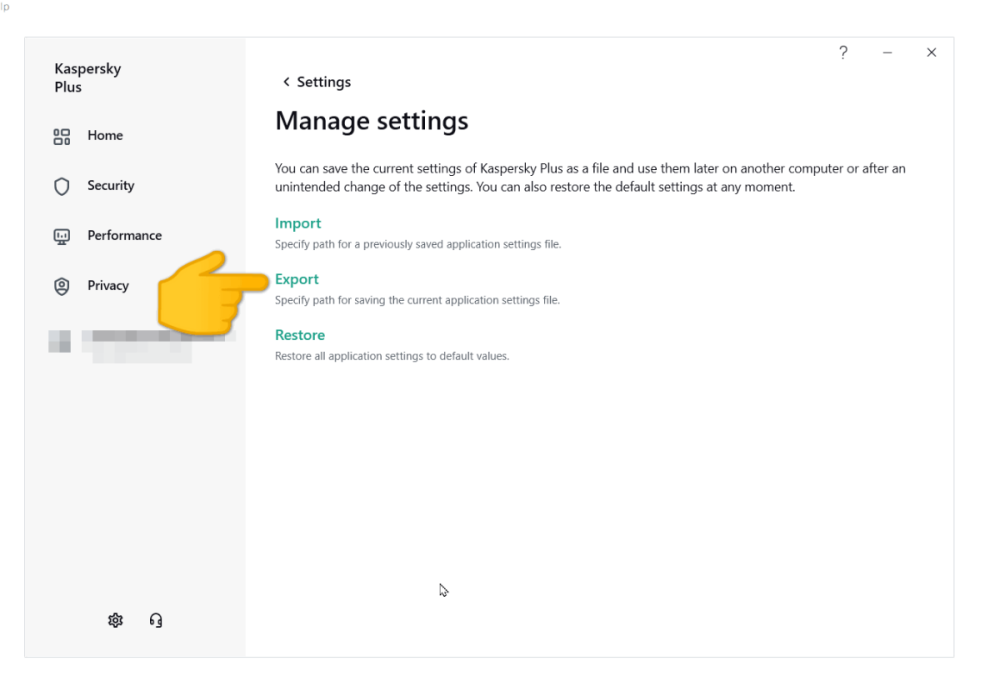Click the Privacy badge icon

point(62,286)
